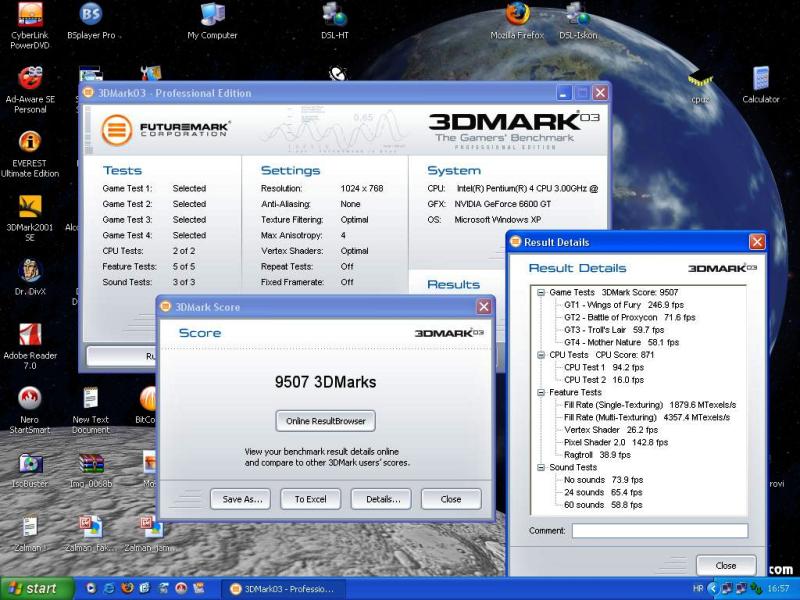Click the To Excel button
The image size is (800, 600).
coord(310,499)
